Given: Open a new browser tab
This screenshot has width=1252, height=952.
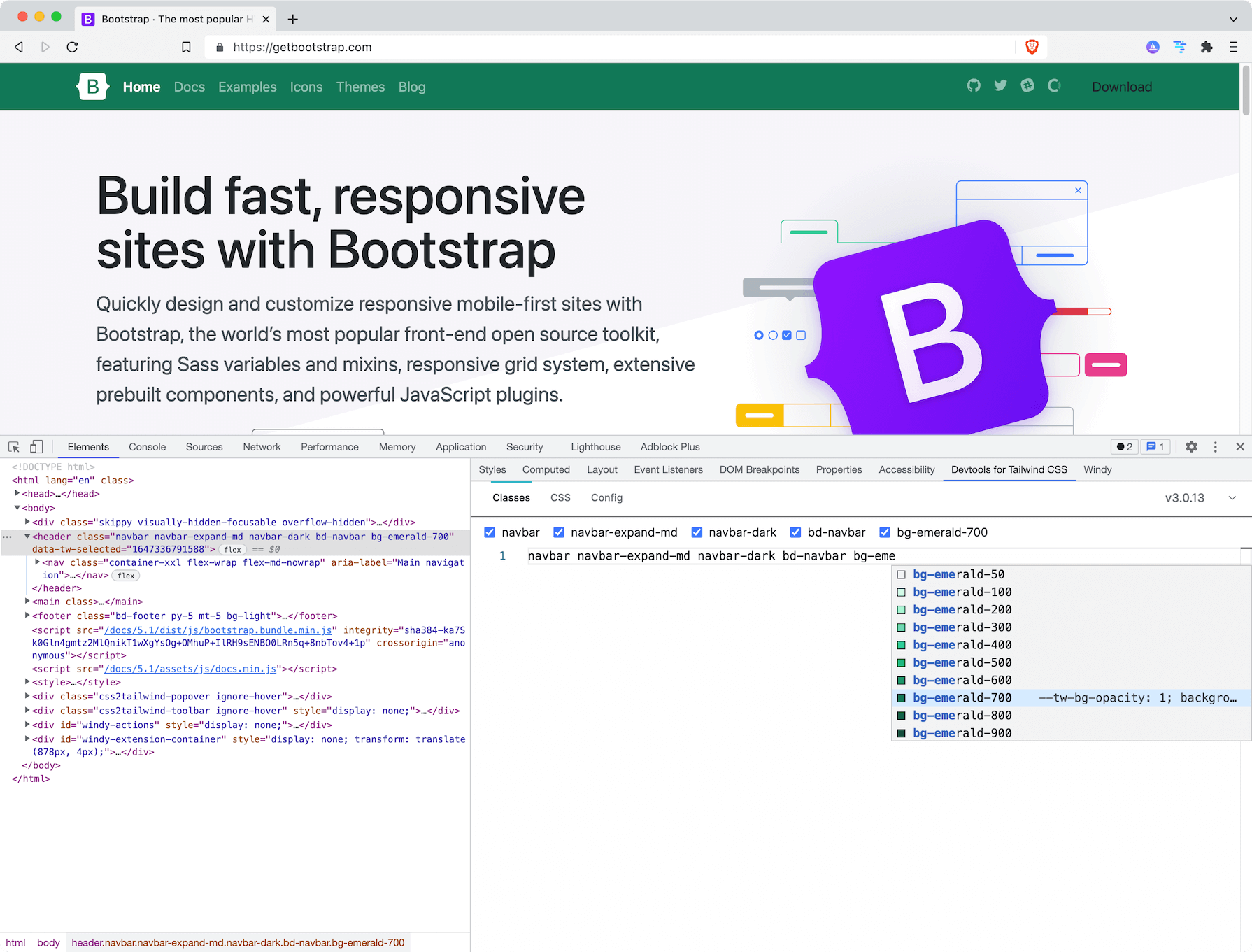Looking at the screenshot, I should tap(293, 19).
